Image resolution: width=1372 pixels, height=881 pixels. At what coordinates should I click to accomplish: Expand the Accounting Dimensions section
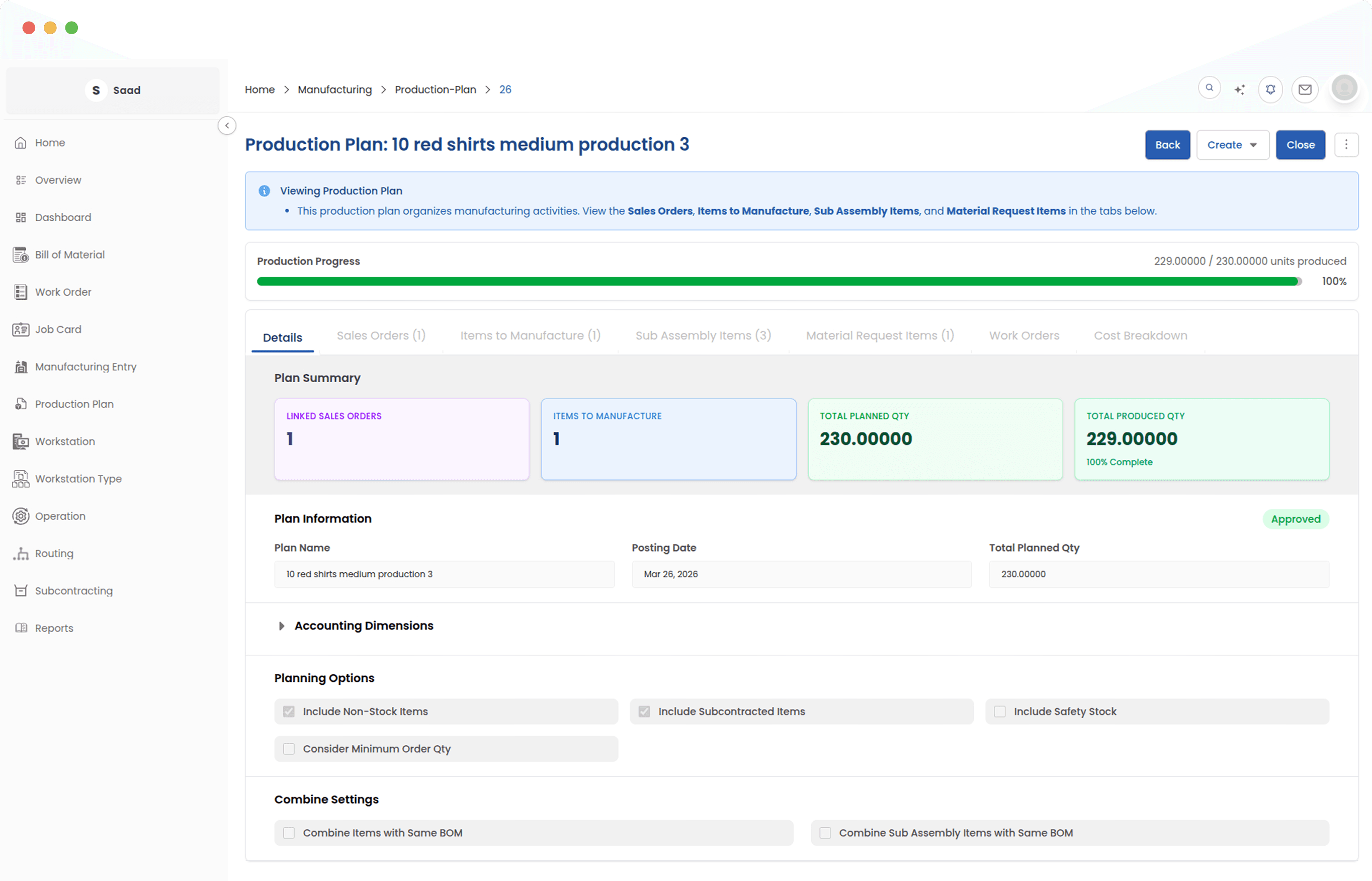[363, 625]
